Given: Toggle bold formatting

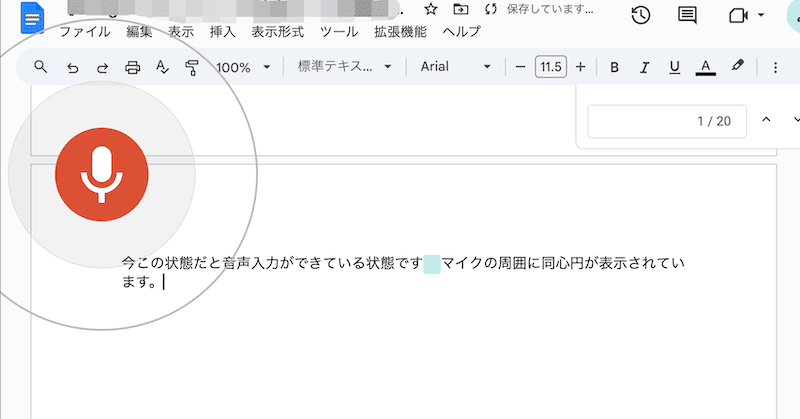Looking at the screenshot, I should coord(614,67).
